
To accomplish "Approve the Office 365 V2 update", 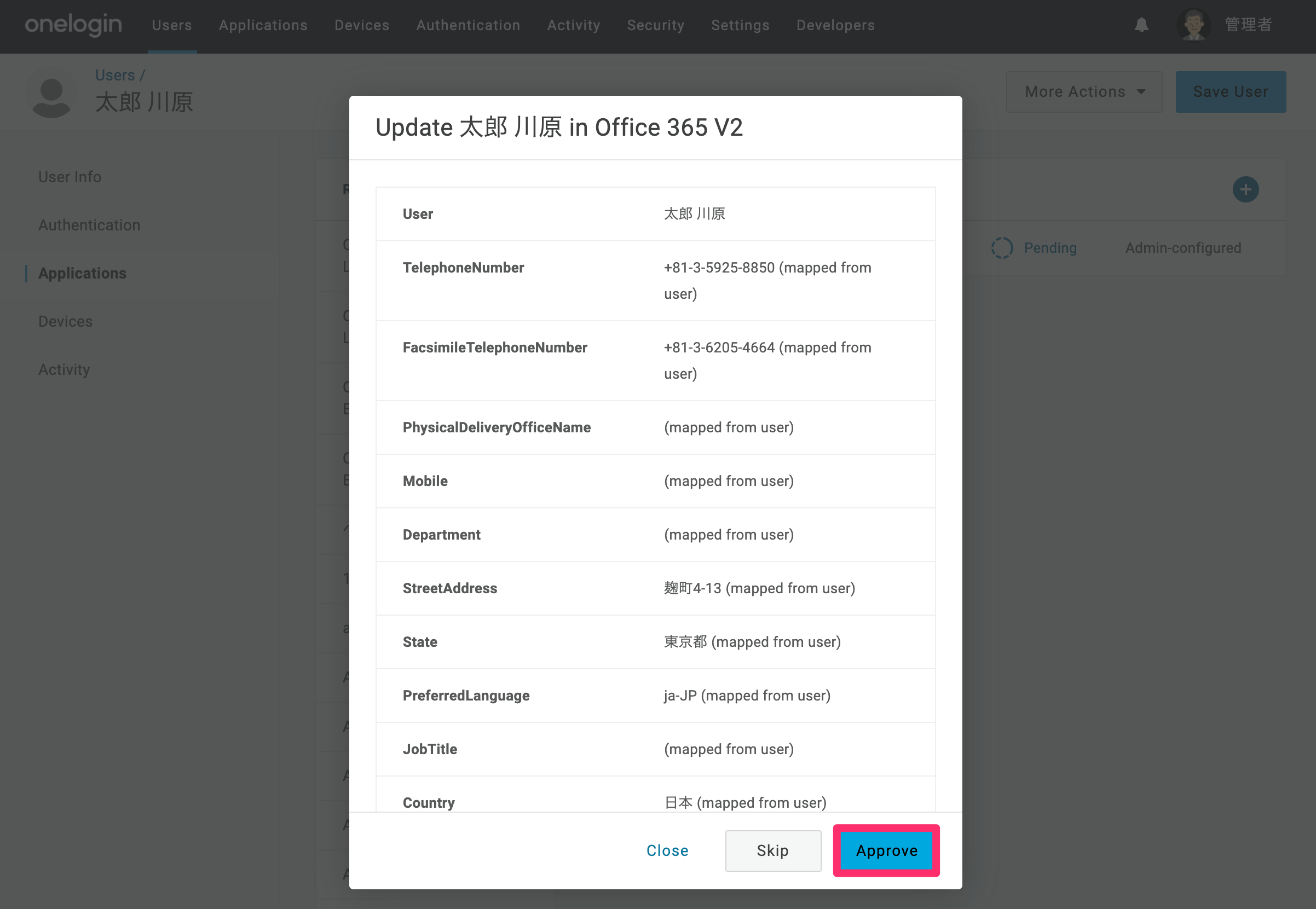I will 886,850.
